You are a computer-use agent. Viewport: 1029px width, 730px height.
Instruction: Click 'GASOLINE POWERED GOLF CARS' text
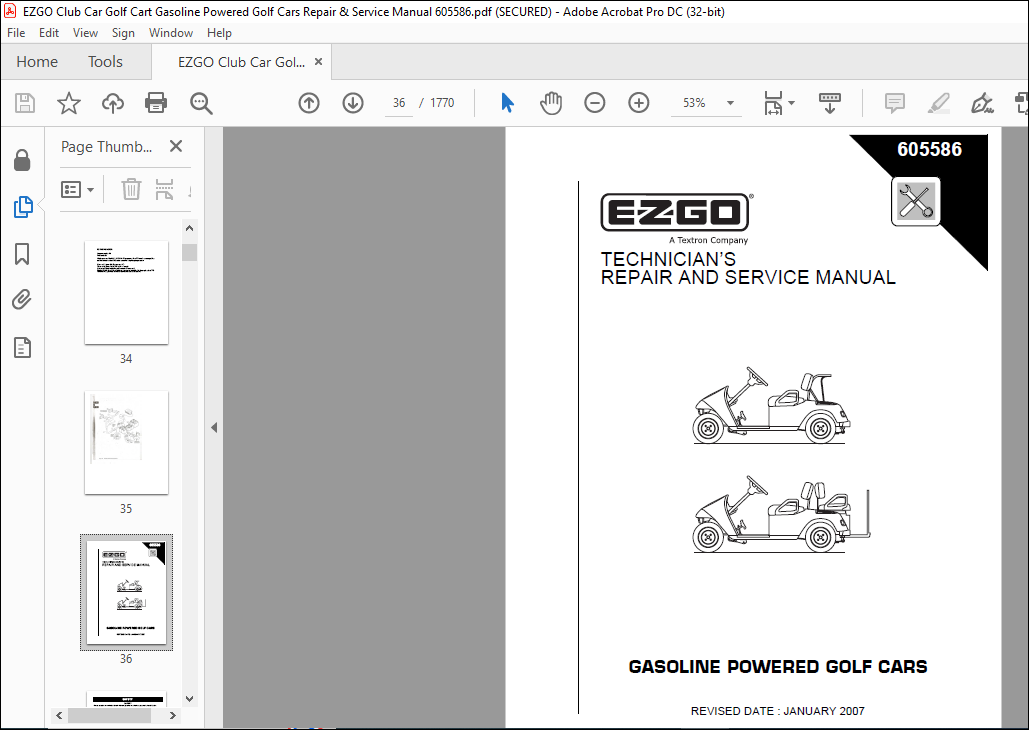pyautogui.click(x=778, y=667)
